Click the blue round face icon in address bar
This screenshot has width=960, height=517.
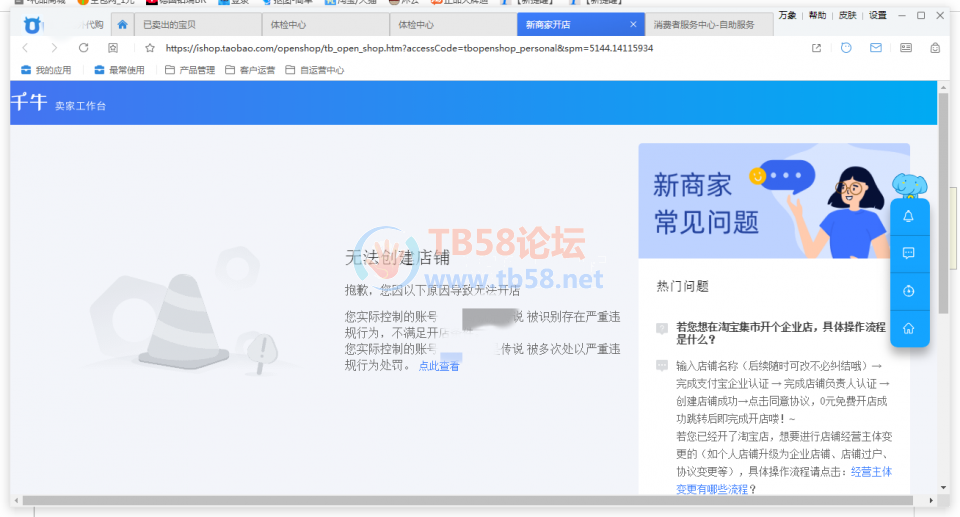click(846, 48)
